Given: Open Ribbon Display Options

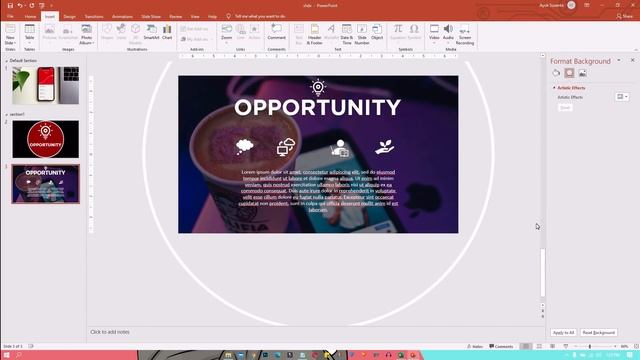Looking at the screenshot, I should (x=587, y=5).
